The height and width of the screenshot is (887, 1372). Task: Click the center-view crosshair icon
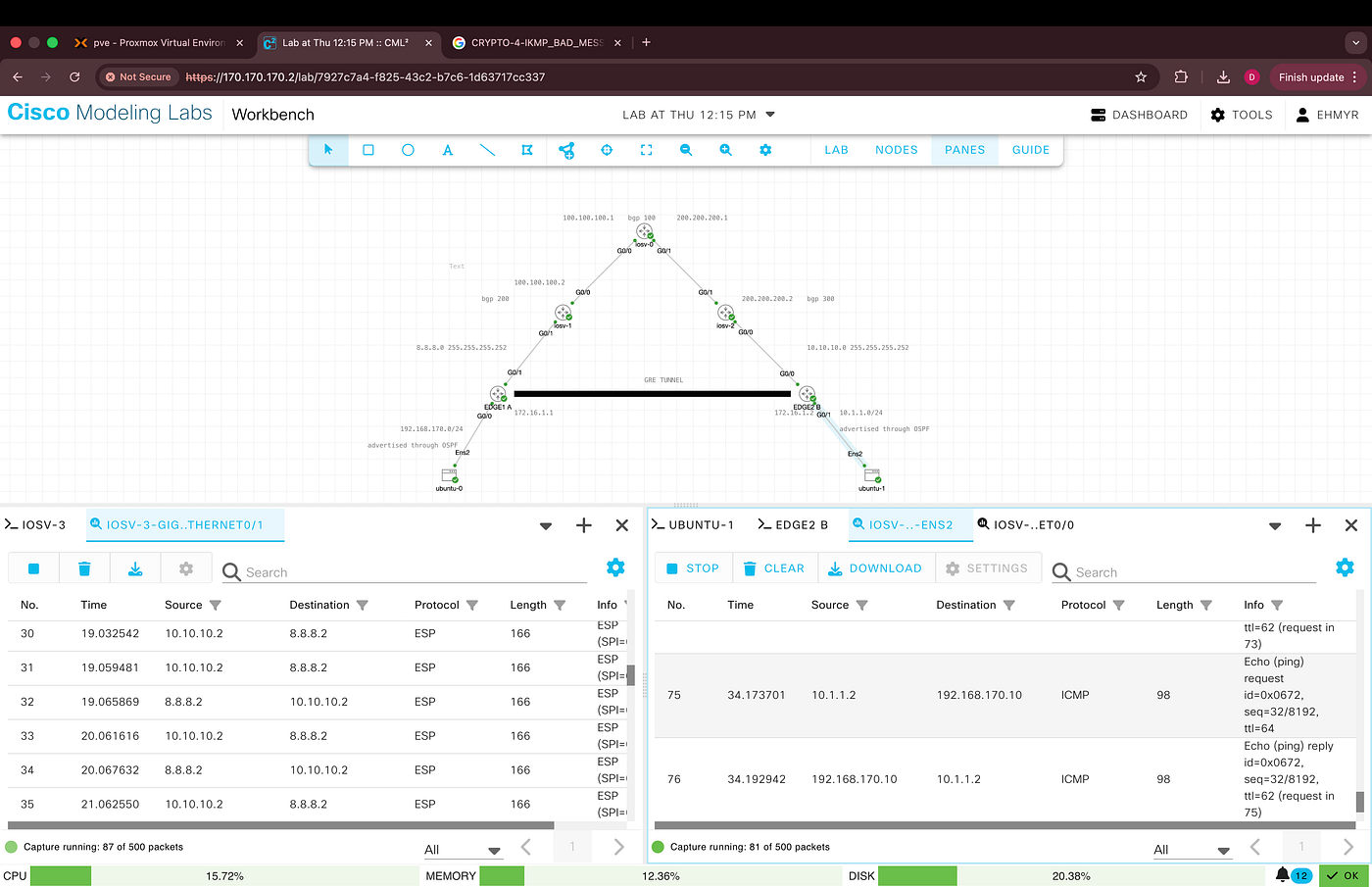click(607, 150)
